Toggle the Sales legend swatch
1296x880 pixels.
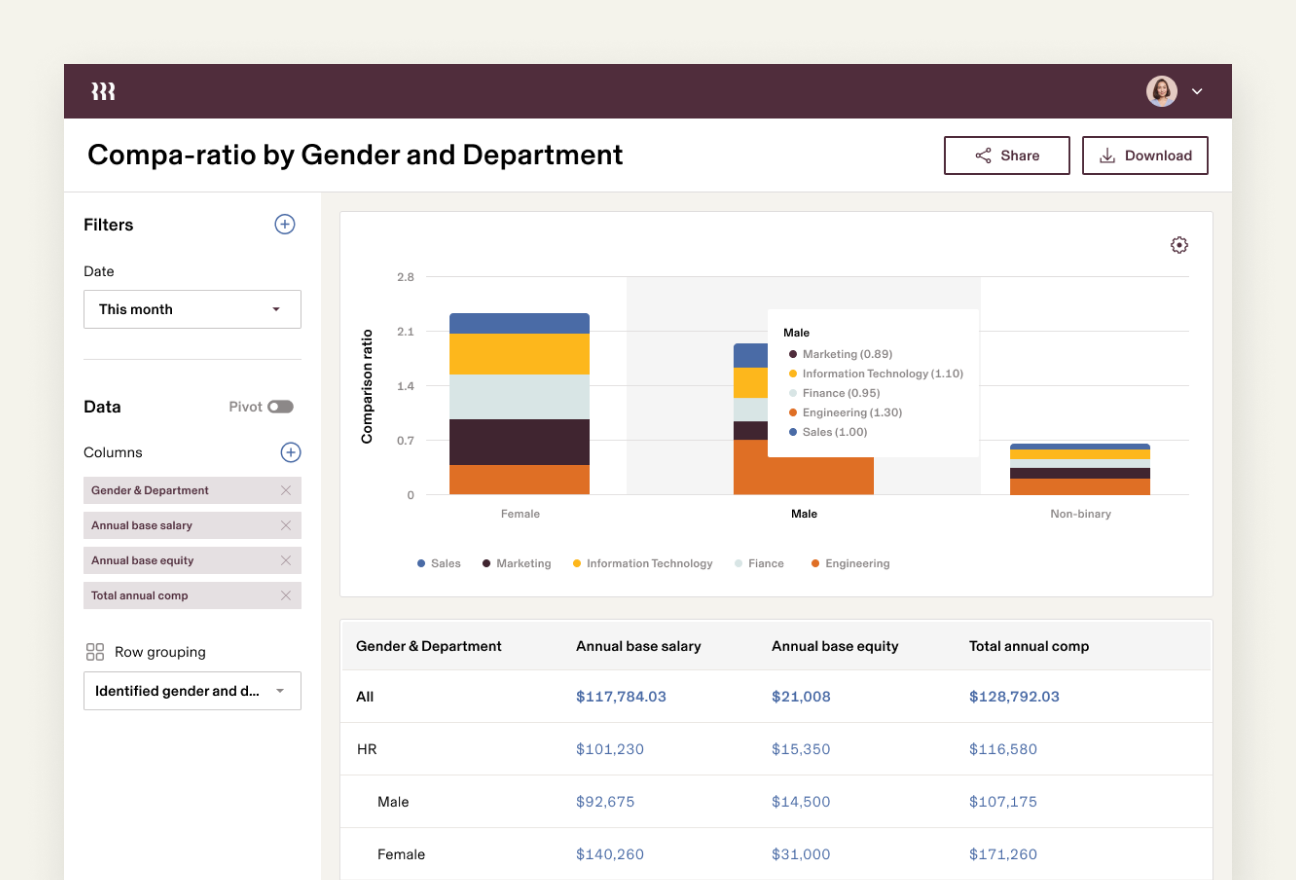[421, 564]
